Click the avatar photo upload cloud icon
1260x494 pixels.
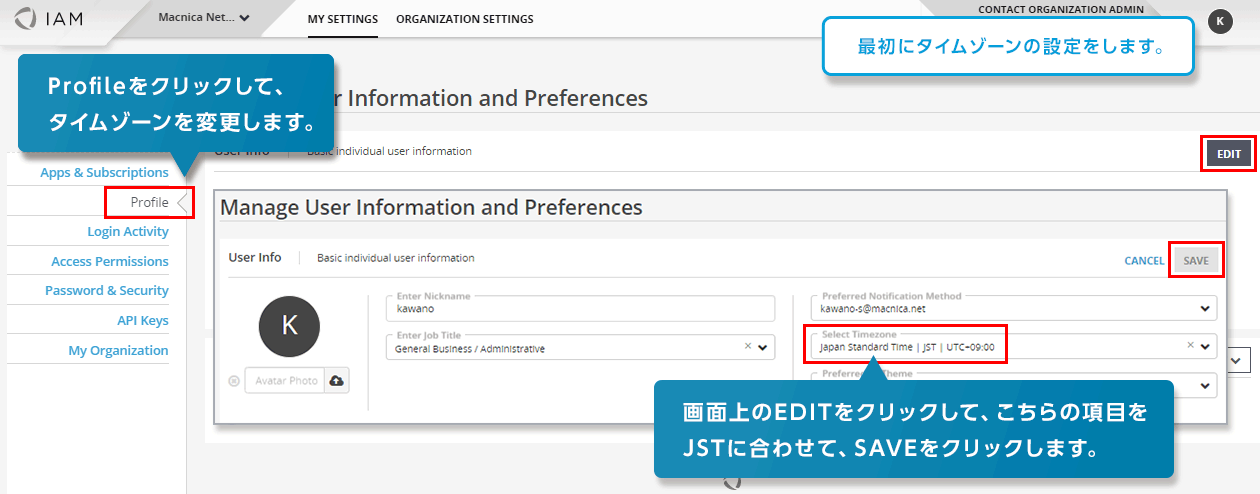(336, 381)
